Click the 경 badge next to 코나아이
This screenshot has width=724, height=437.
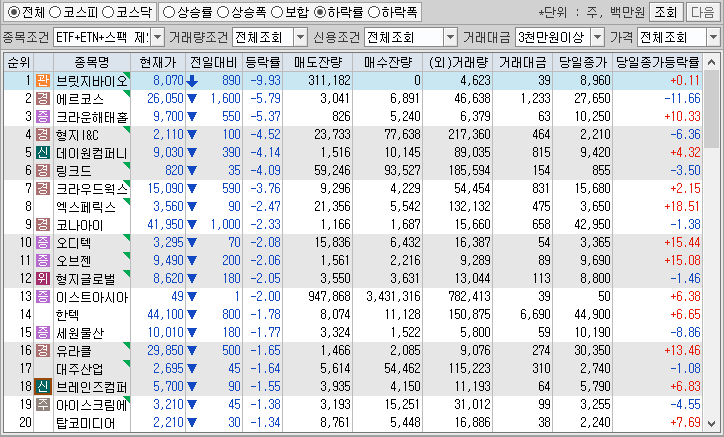[43, 225]
